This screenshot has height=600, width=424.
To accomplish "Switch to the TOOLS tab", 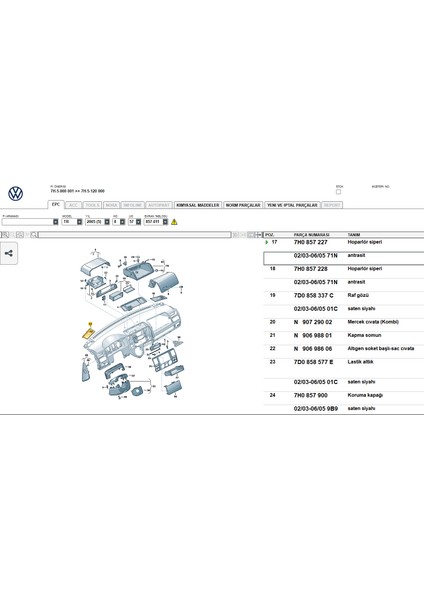I will [x=92, y=205].
